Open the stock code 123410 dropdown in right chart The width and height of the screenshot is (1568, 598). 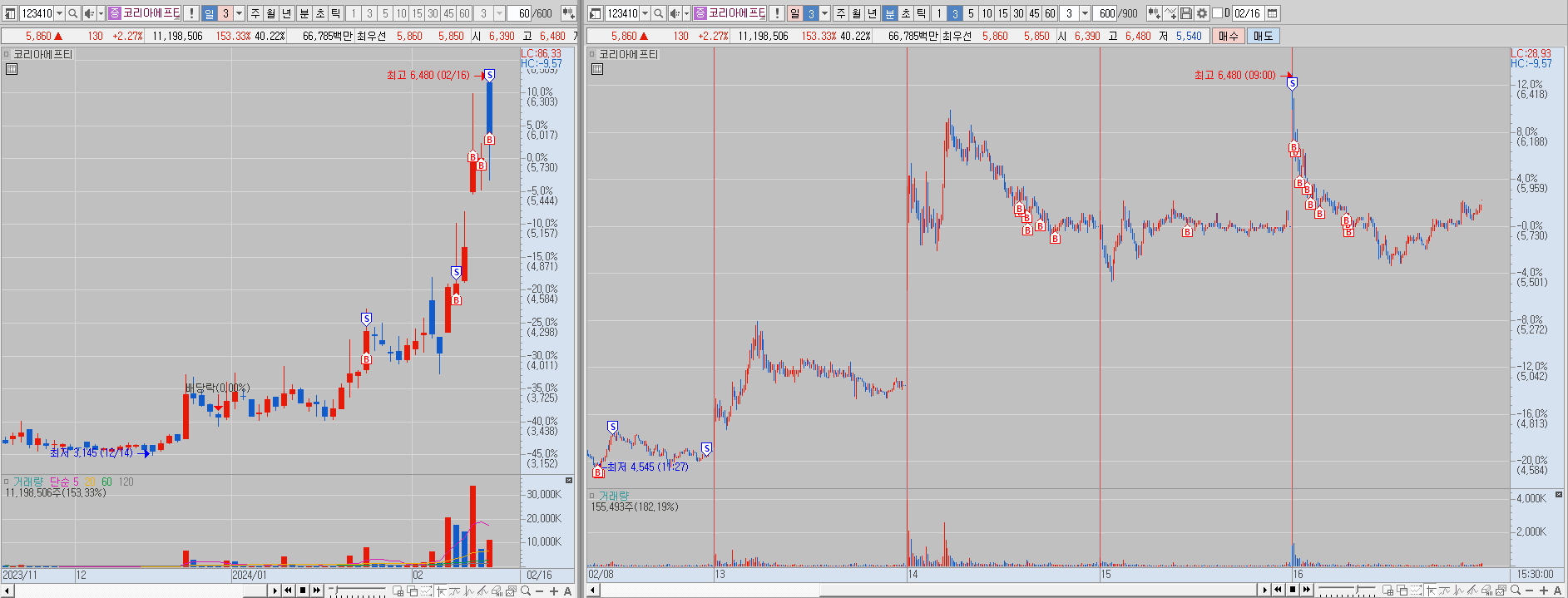click(x=645, y=13)
